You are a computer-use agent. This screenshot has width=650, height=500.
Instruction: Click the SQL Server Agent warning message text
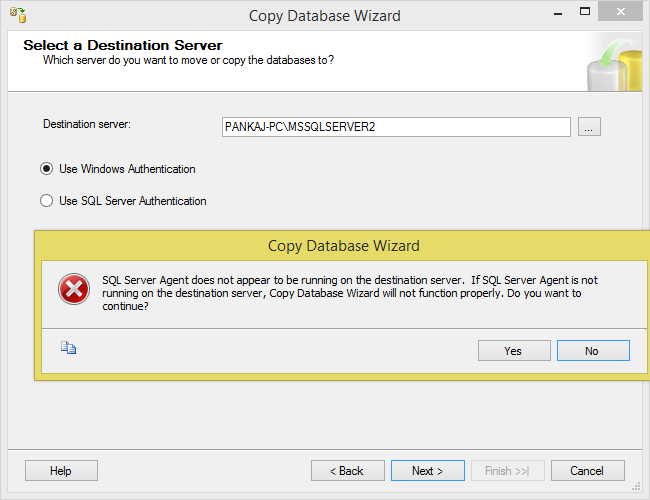350,293
